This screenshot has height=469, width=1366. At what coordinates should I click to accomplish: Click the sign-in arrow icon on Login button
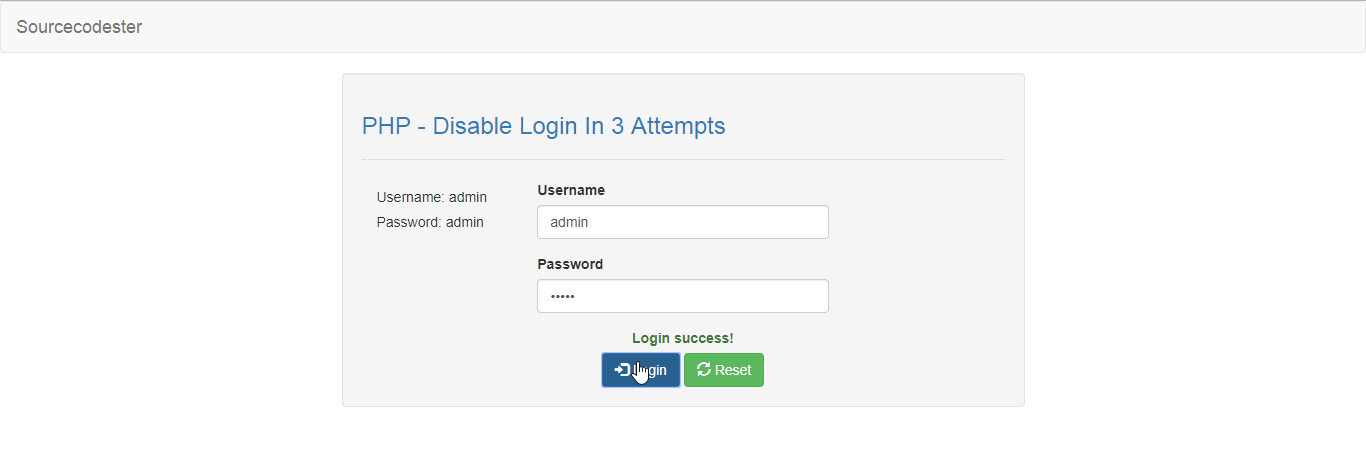point(622,370)
